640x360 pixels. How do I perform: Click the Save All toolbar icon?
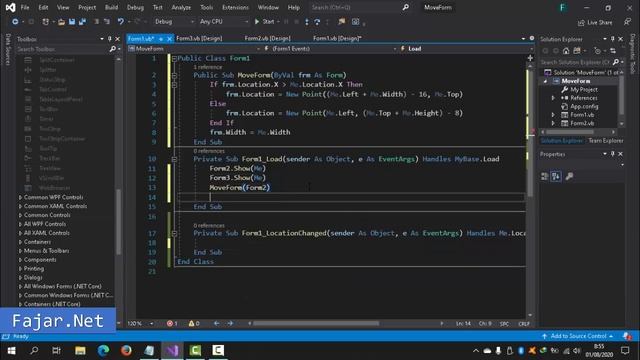pyautogui.click(x=82, y=22)
